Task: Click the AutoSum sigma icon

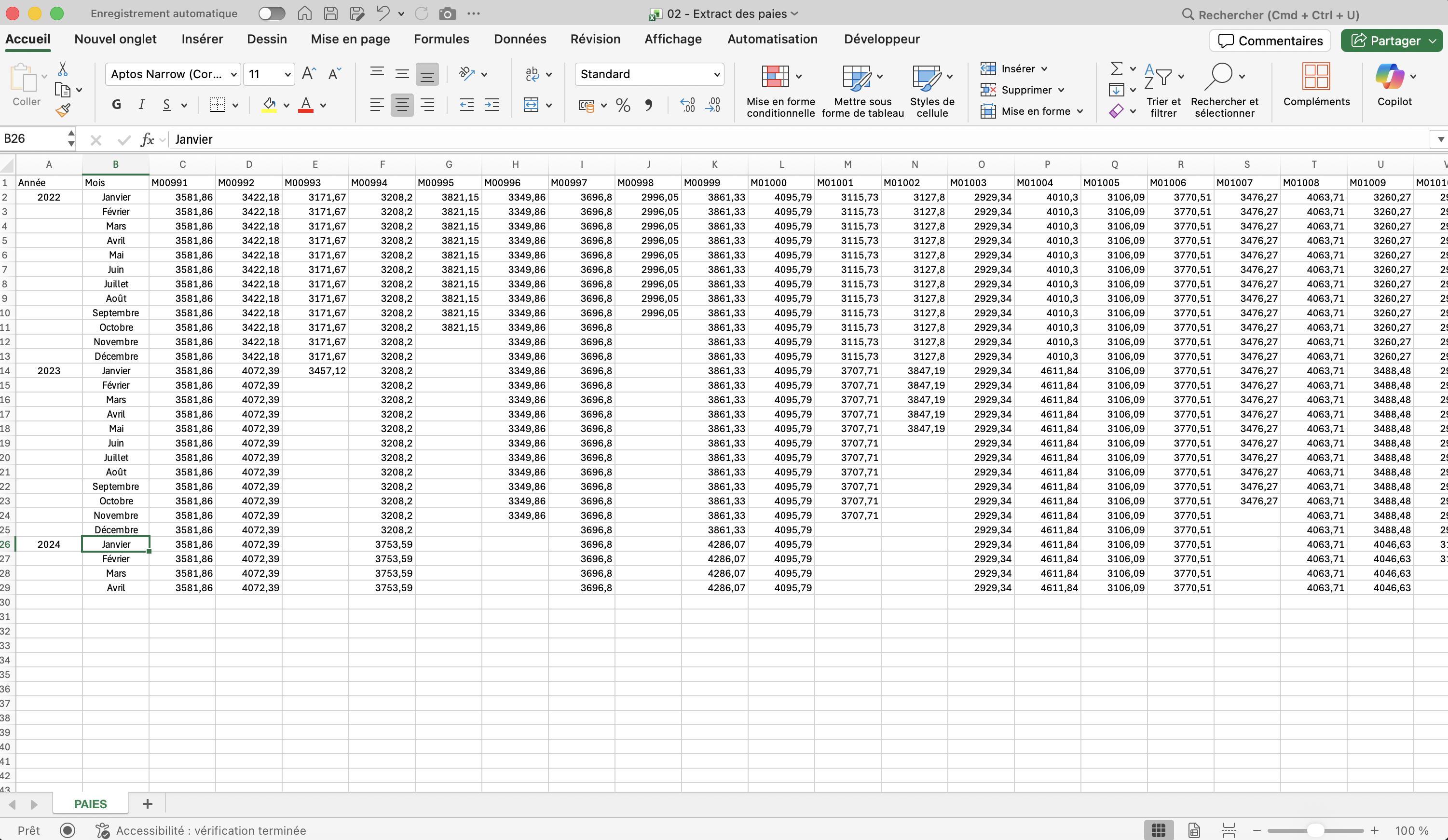Action: click(1116, 69)
